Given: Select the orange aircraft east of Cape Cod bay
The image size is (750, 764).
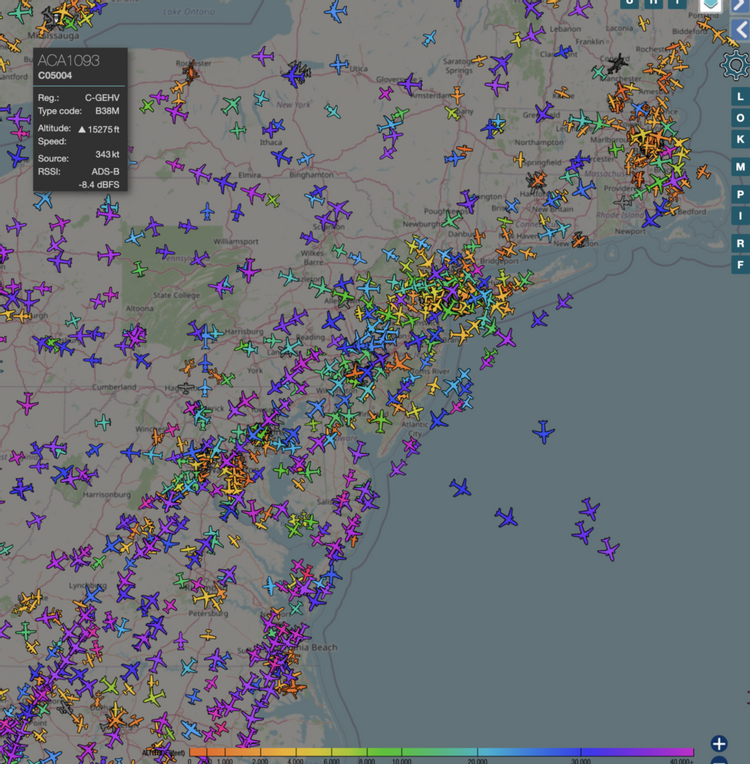Looking at the screenshot, I should click(703, 172).
